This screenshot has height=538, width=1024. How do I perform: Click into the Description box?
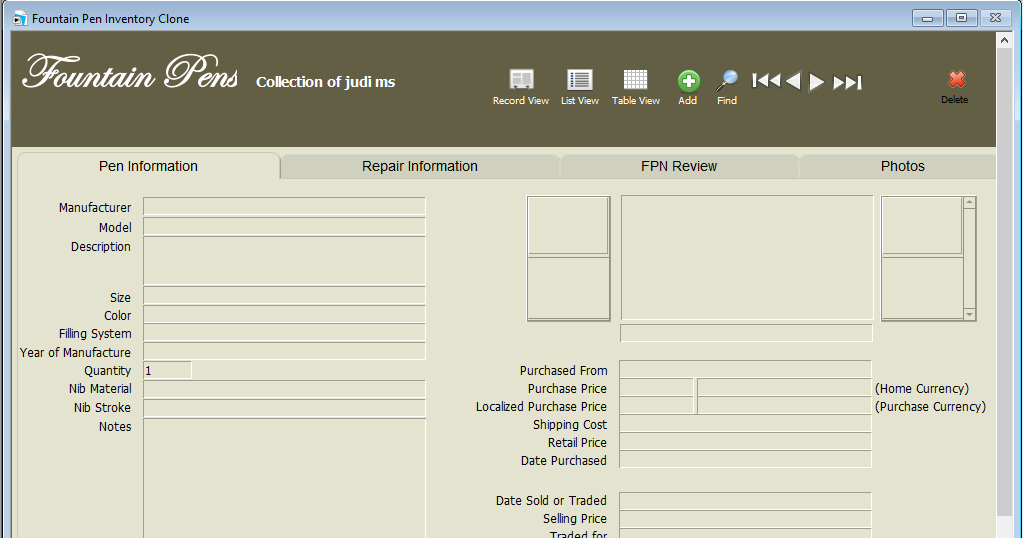click(284, 261)
